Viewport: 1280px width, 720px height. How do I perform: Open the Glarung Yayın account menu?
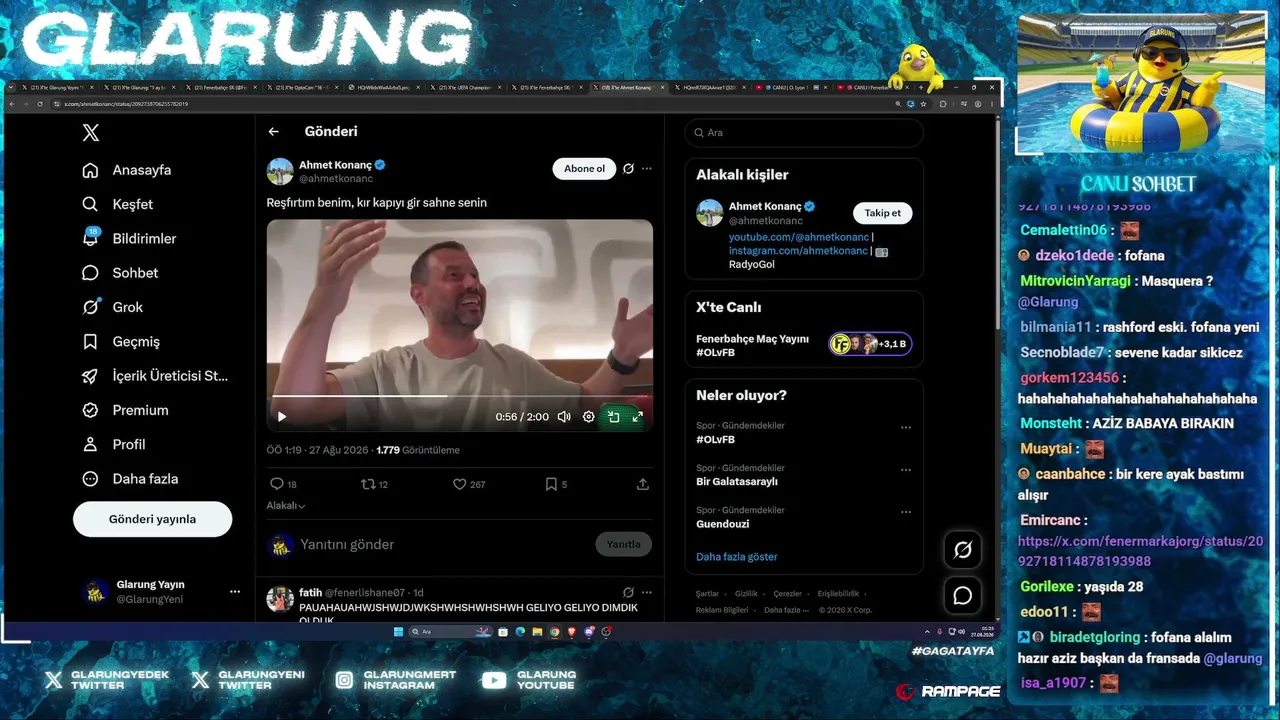(x=162, y=591)
